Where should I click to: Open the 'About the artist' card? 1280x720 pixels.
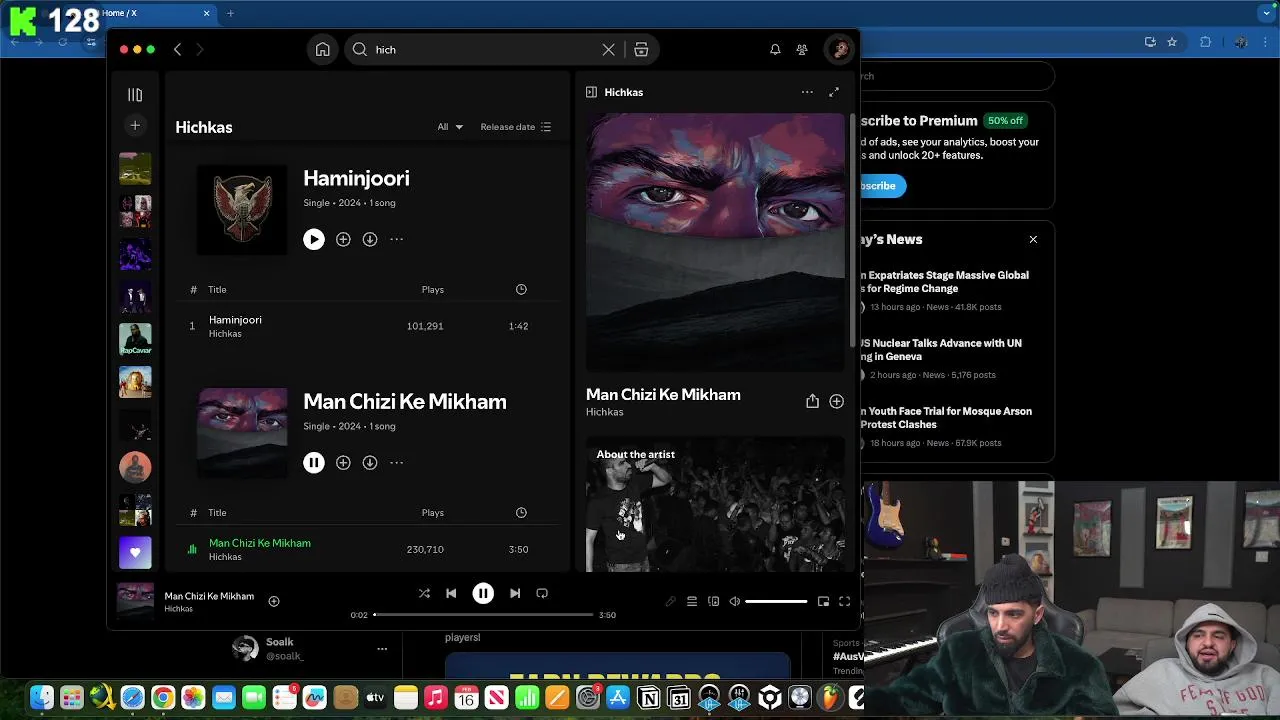(715, 504)
